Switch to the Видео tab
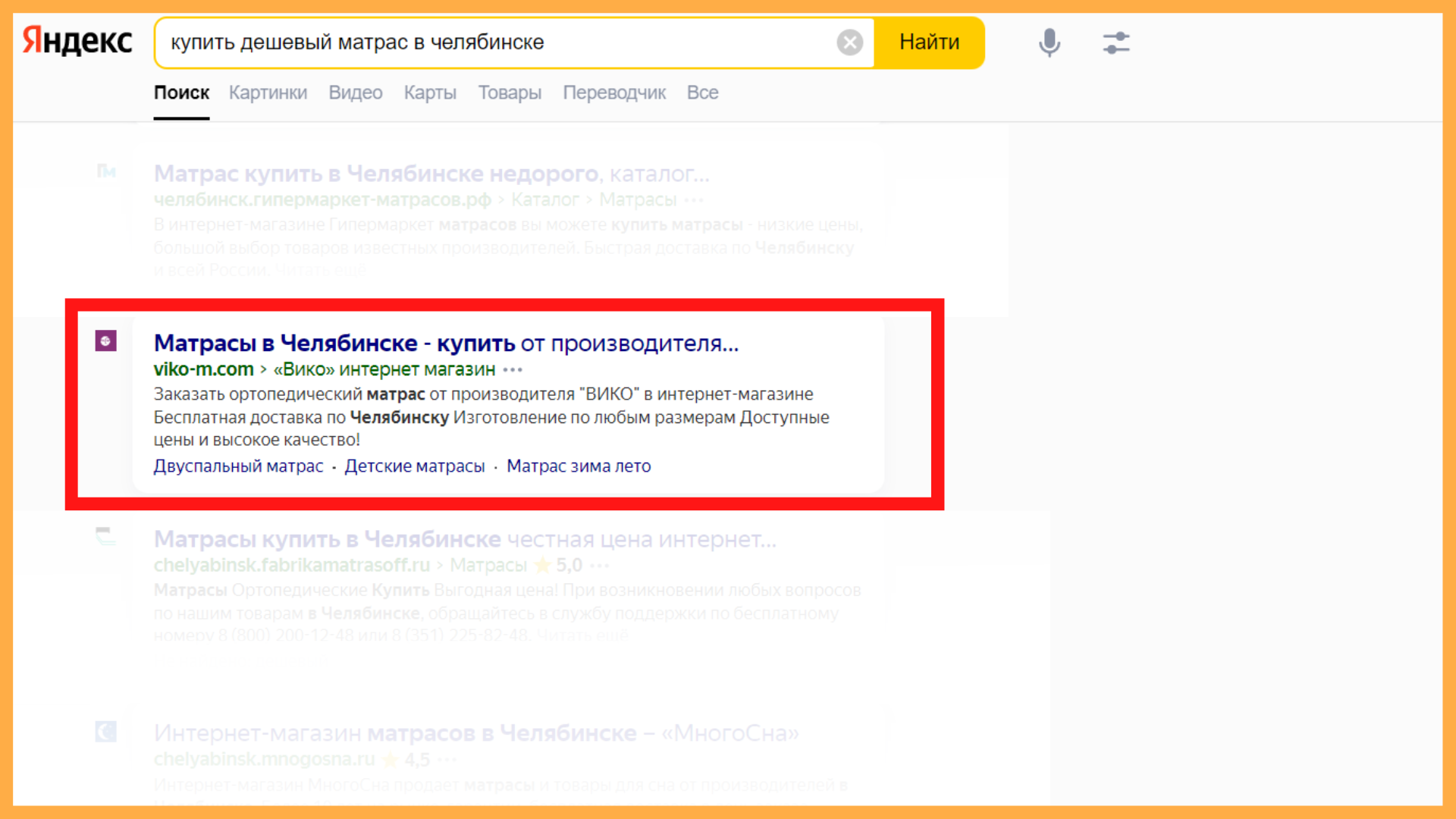The height and width of the screenshot is (819, 1456). [355, 93]
